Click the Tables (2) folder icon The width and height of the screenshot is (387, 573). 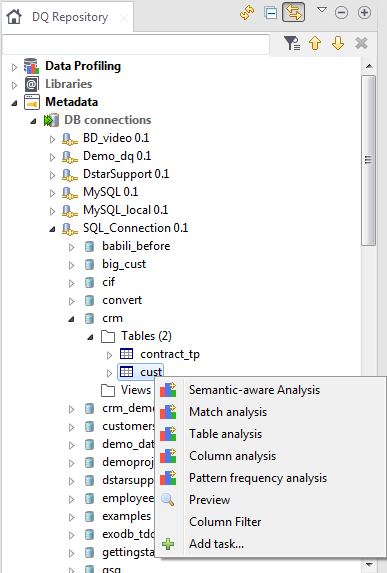[108, 336]
